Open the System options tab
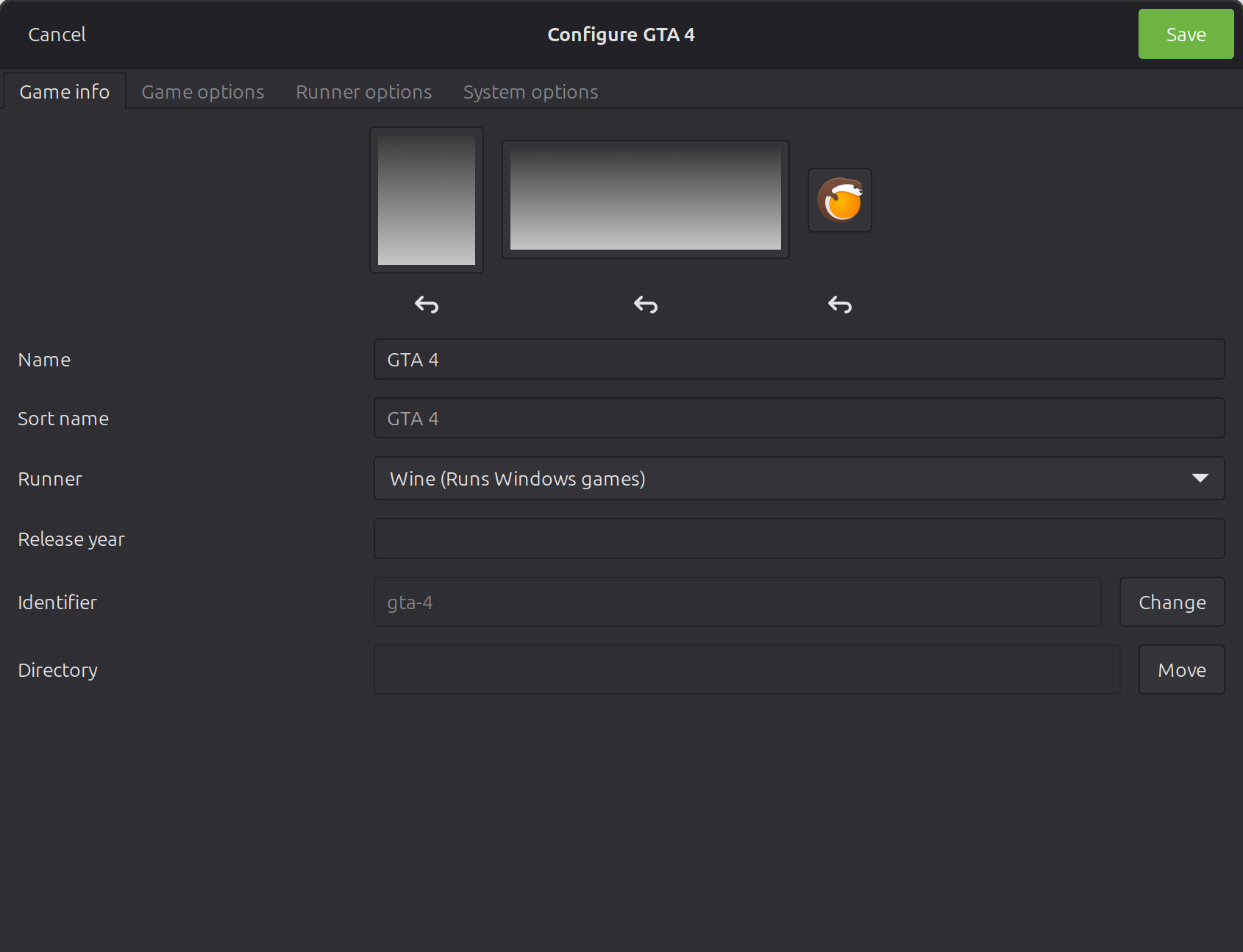 pos(531,92)
